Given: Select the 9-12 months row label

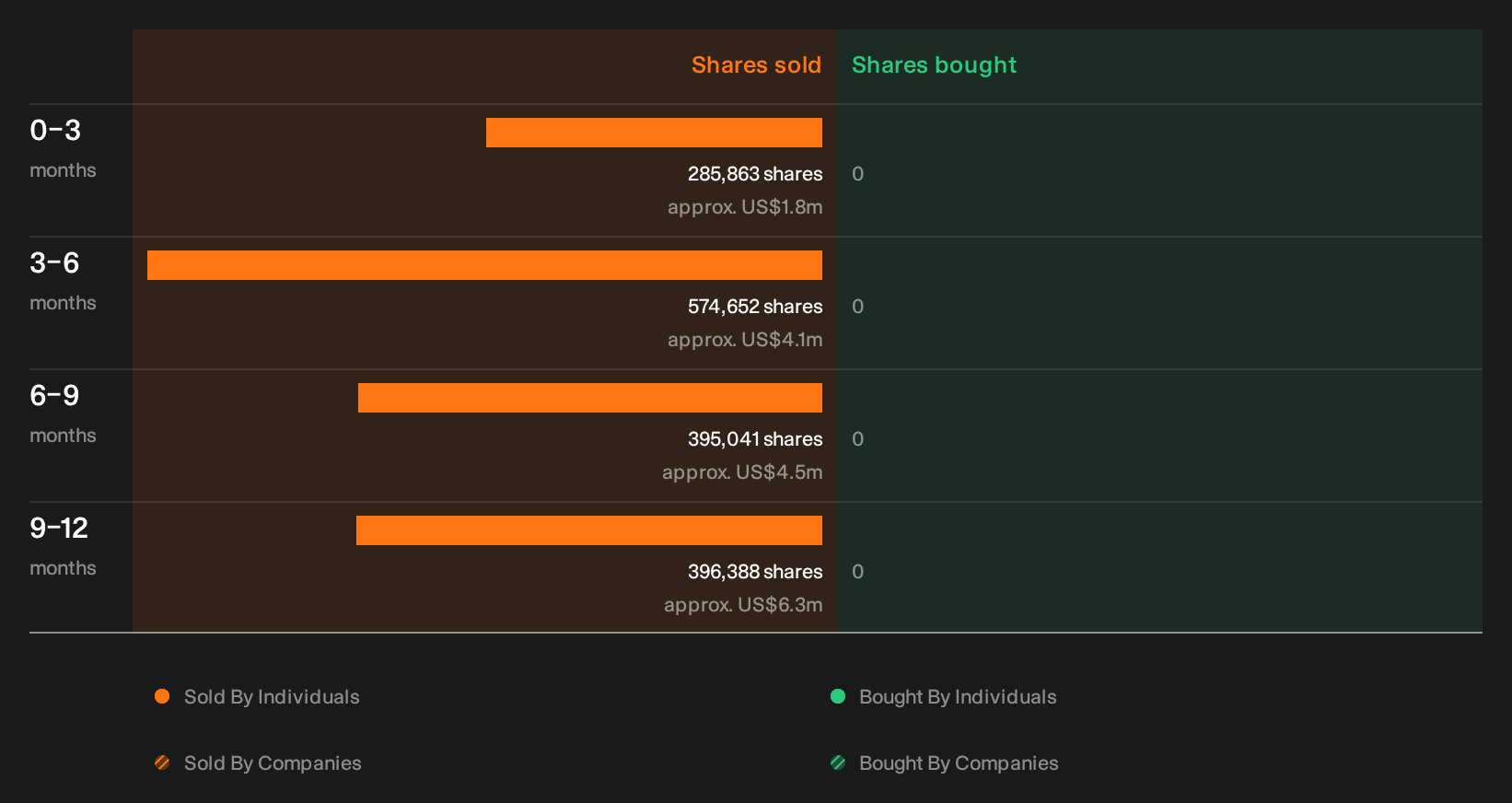Looking at the screenshot, I should 63,546.
